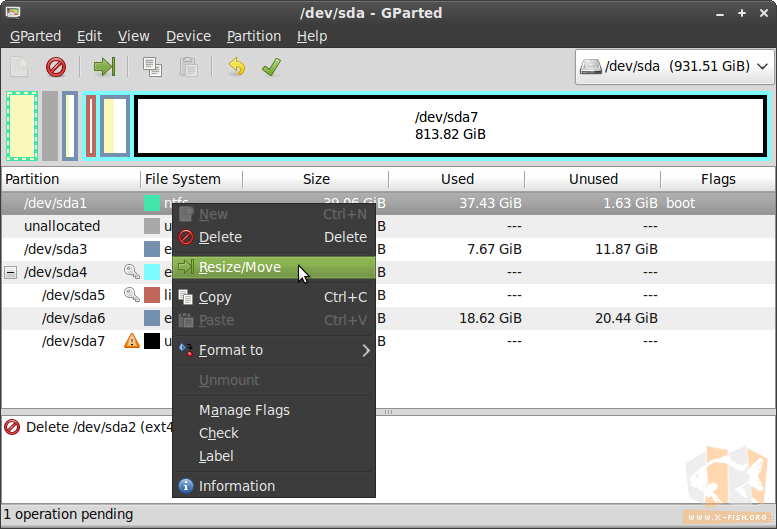Select the gray unallocated block in disk map
This screenshot has height=529, width=777.
[x=50, y=126]
